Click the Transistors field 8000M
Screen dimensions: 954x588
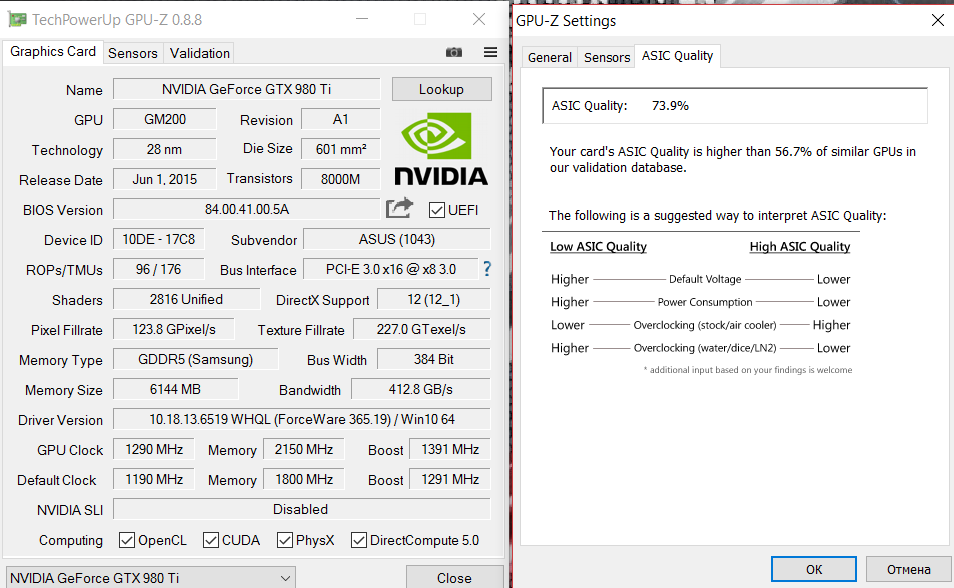pyautogui.click(x=341, y=180)
